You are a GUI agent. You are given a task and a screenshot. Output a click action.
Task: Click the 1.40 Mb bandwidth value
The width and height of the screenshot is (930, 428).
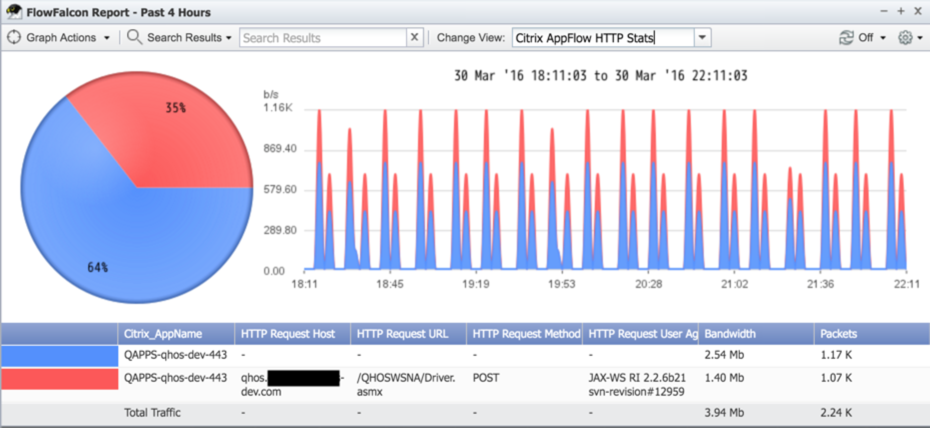pyautogui.click(x=724, y=378)
